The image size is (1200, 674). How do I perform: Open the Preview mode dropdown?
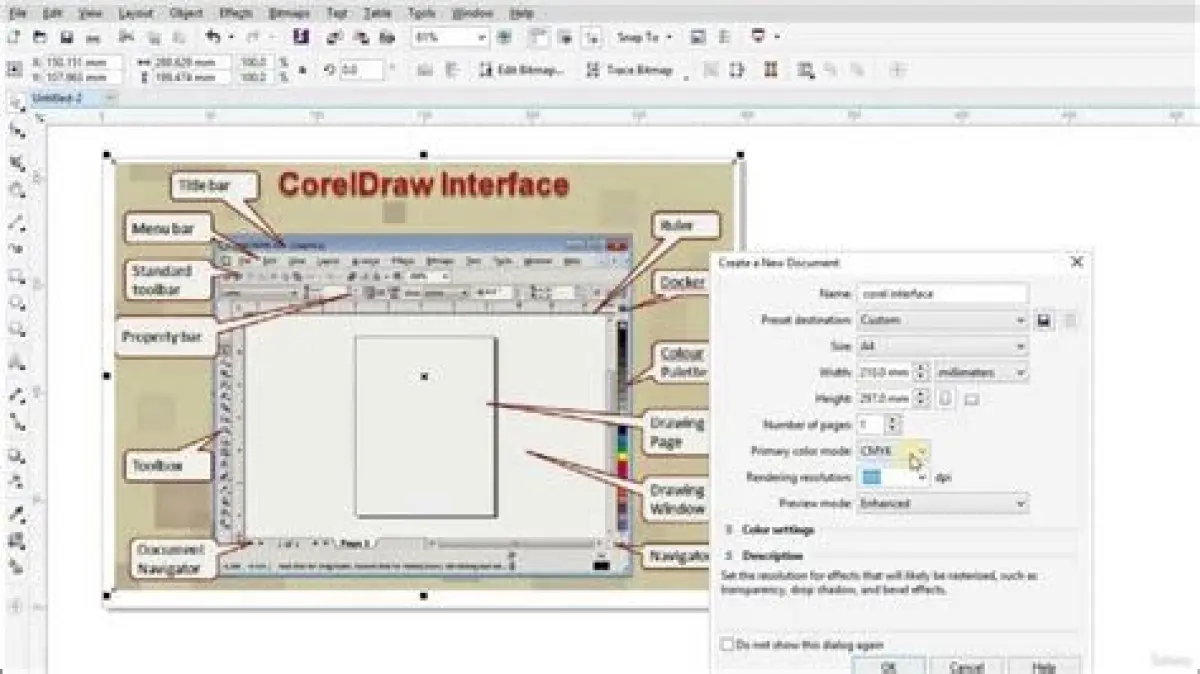[942, 504]
